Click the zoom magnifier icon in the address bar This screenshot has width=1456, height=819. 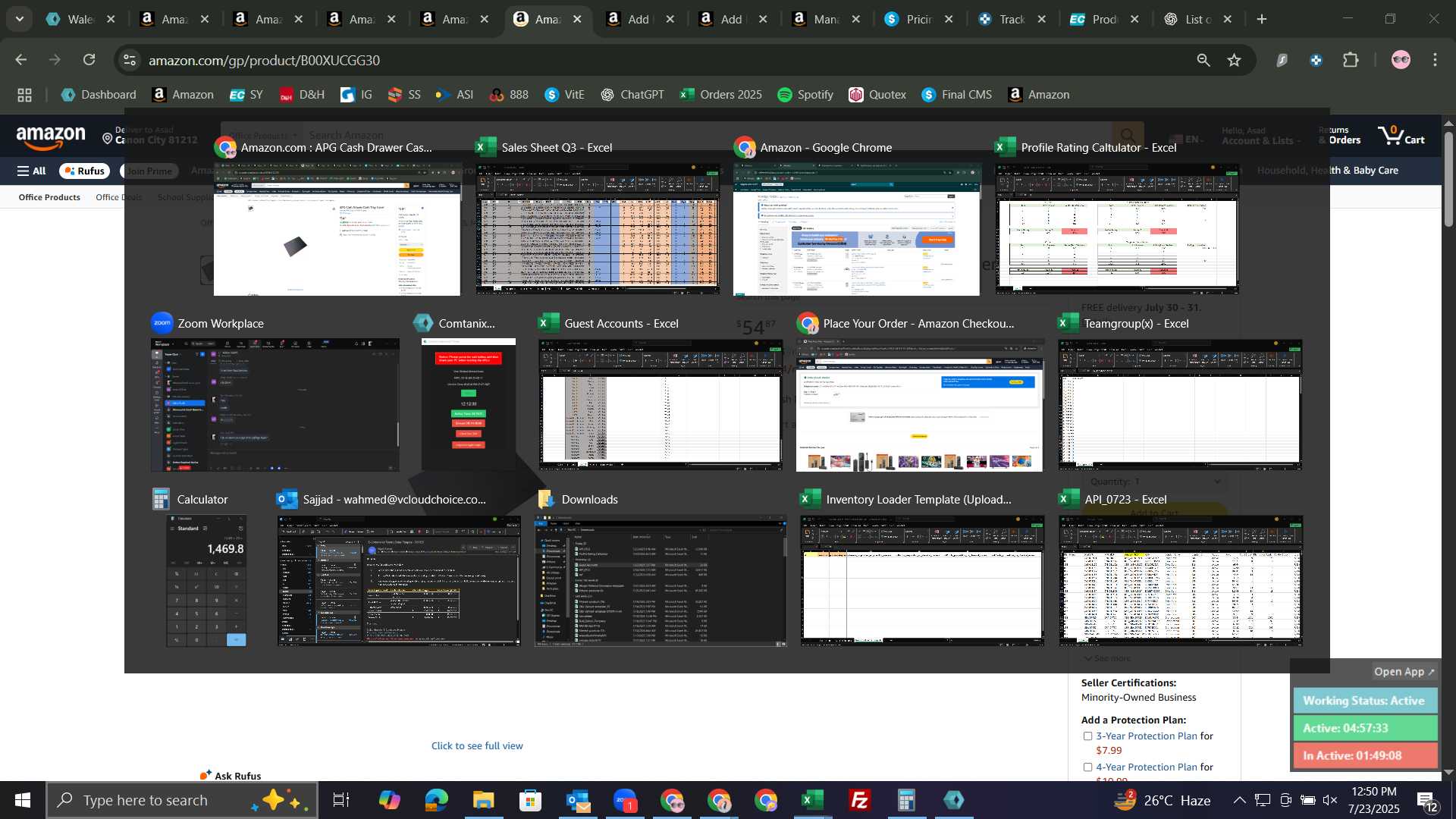(1203, 60)
